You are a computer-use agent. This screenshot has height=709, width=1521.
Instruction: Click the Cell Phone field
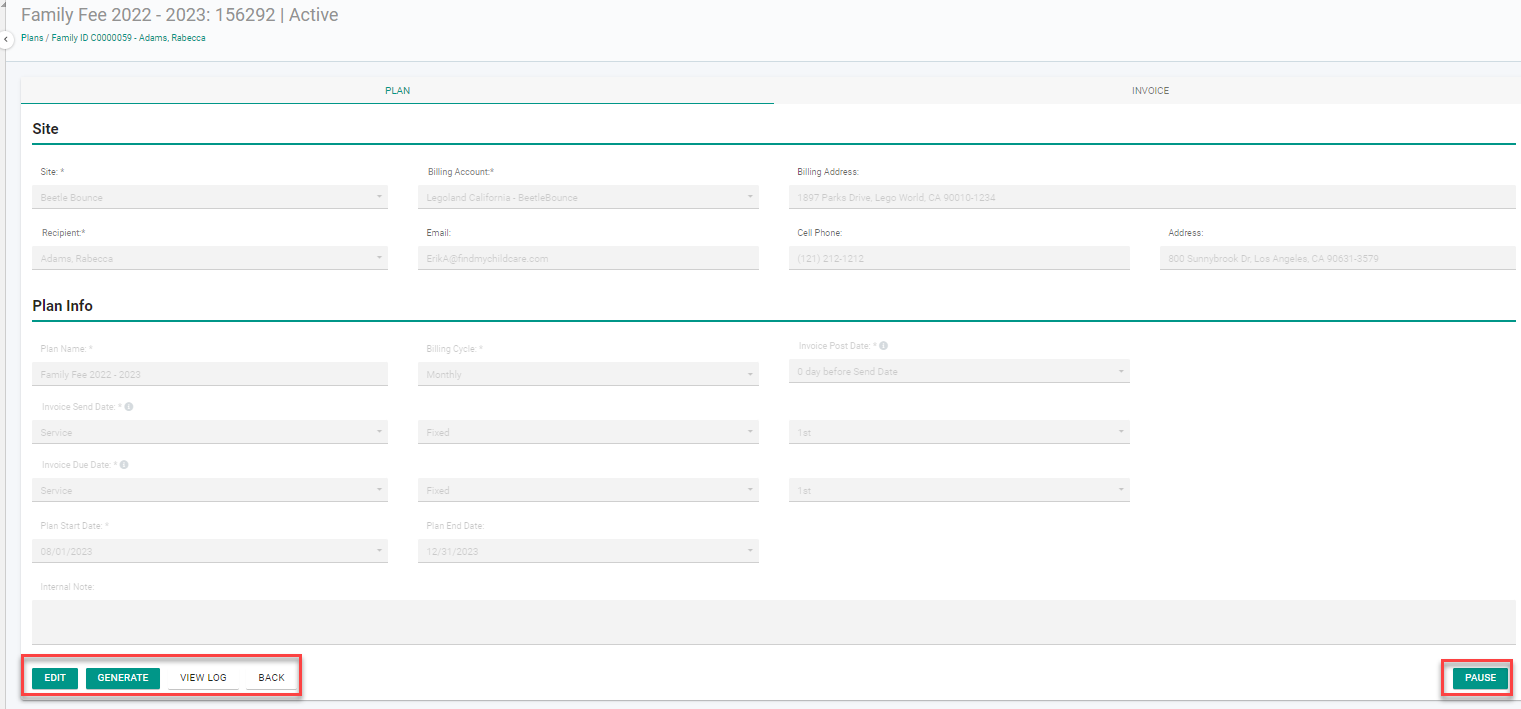click(959, 258)
